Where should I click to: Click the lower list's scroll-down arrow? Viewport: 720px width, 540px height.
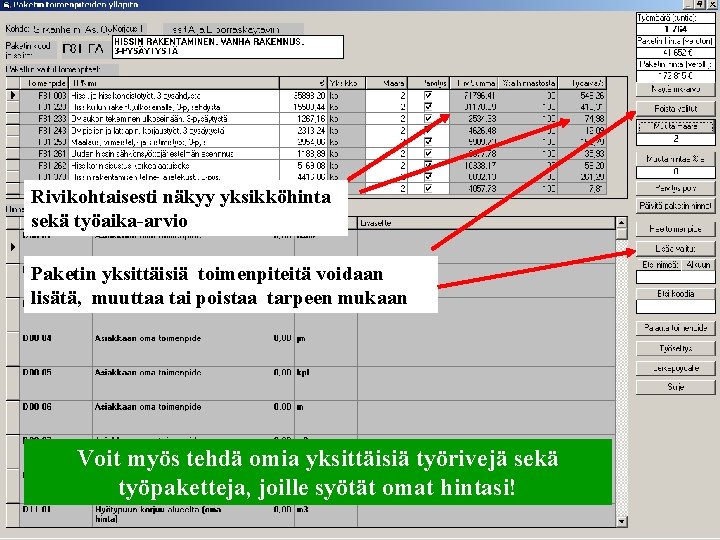click(x=621, y=522)
